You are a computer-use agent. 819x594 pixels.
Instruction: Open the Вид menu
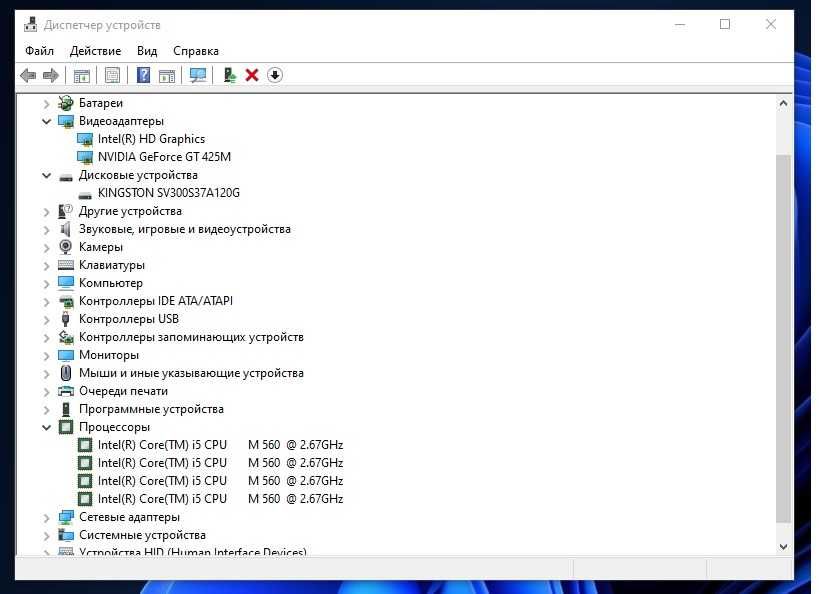pyautogui.click(x=147, y=51)
